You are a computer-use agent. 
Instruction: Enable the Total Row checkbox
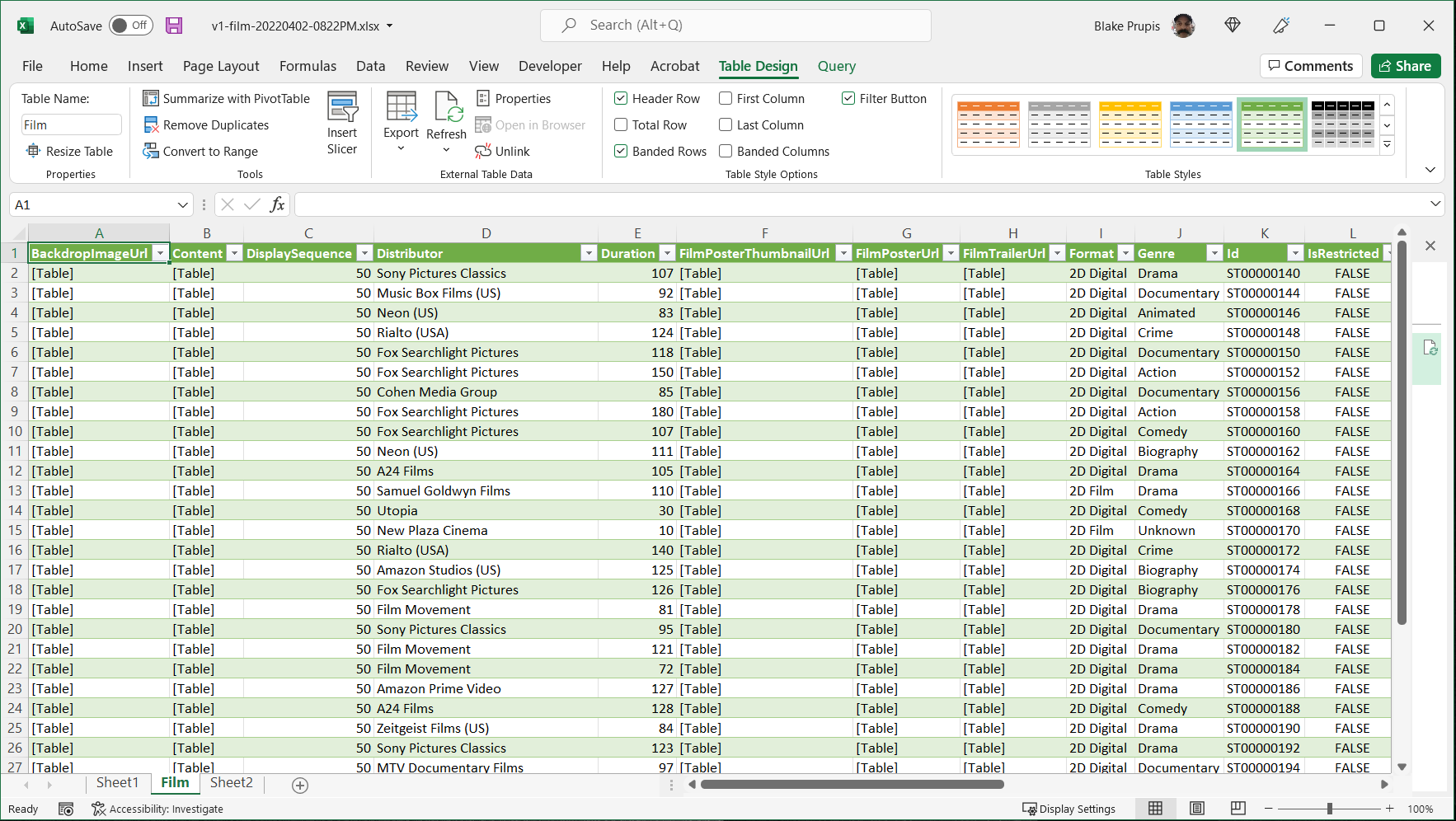(x=621, y=124)
